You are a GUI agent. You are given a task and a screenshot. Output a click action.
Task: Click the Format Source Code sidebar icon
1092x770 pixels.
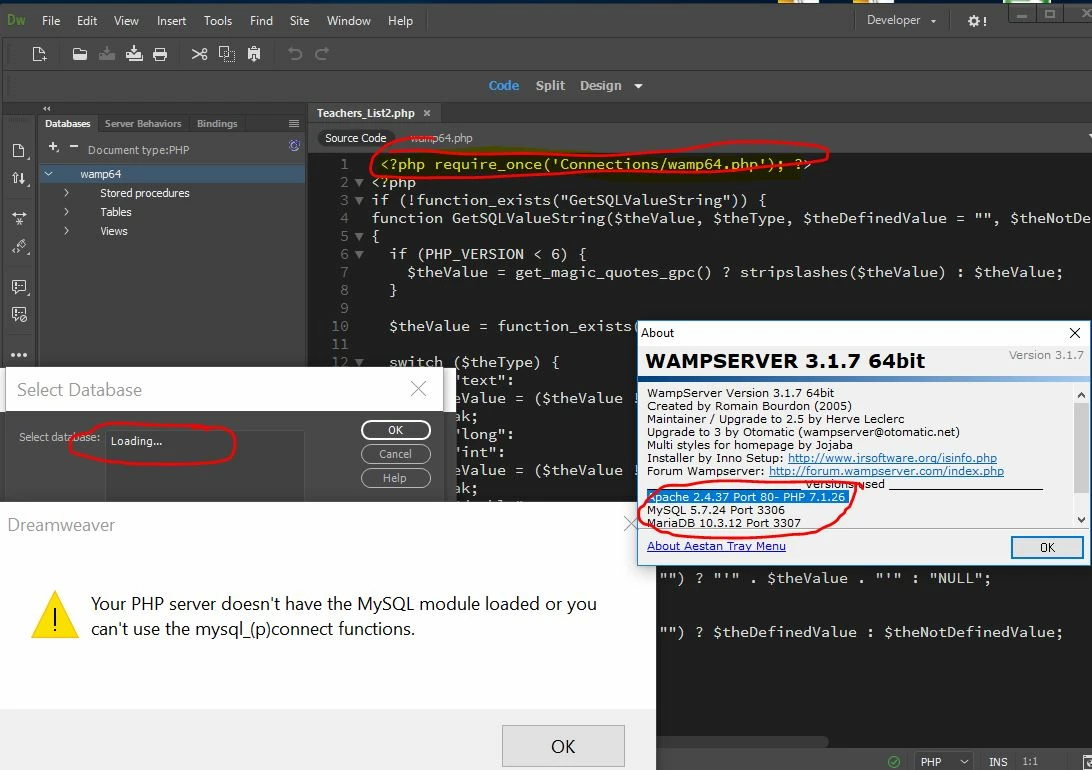[19, 246]
